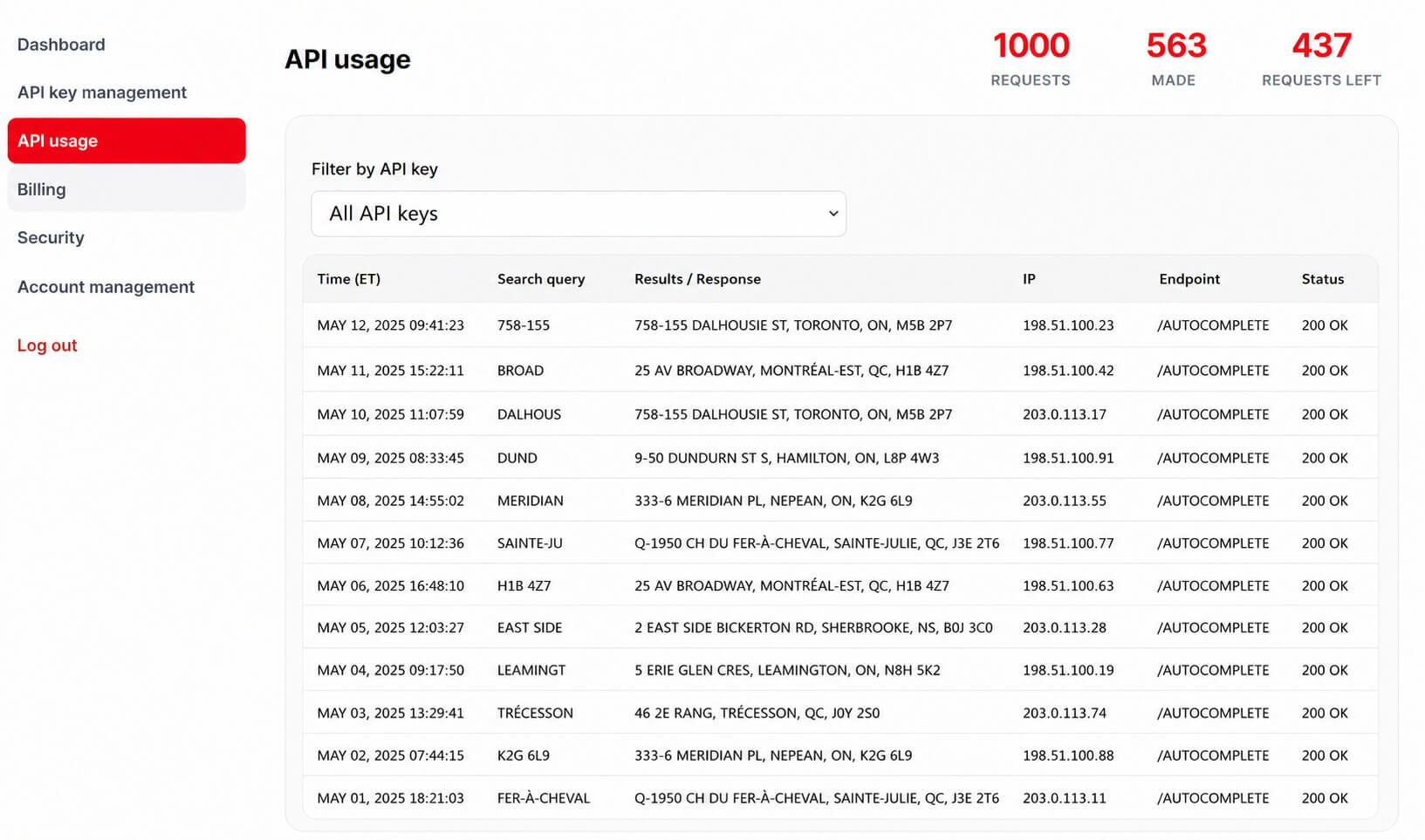Image resolution: width=1425 pixels, height=840 pixels.
Task: Click /AUTOCOMPLETE endpoint in MAY 09 row
Action: point(1213,458)
